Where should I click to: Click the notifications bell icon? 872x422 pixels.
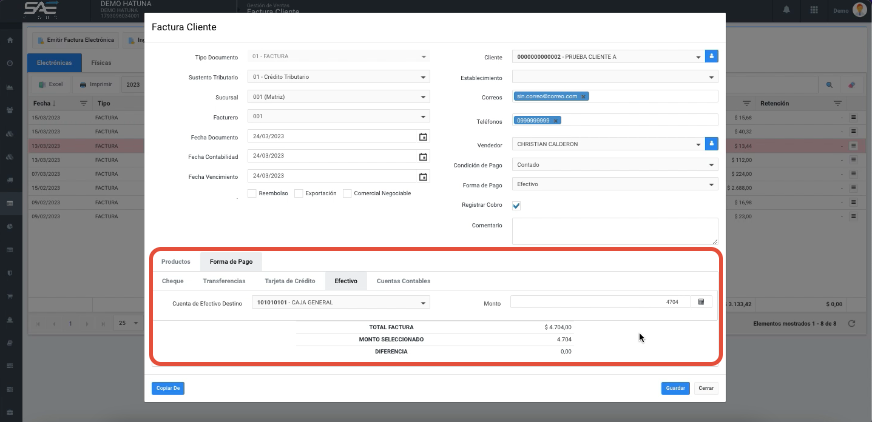[x=787, y=10]
